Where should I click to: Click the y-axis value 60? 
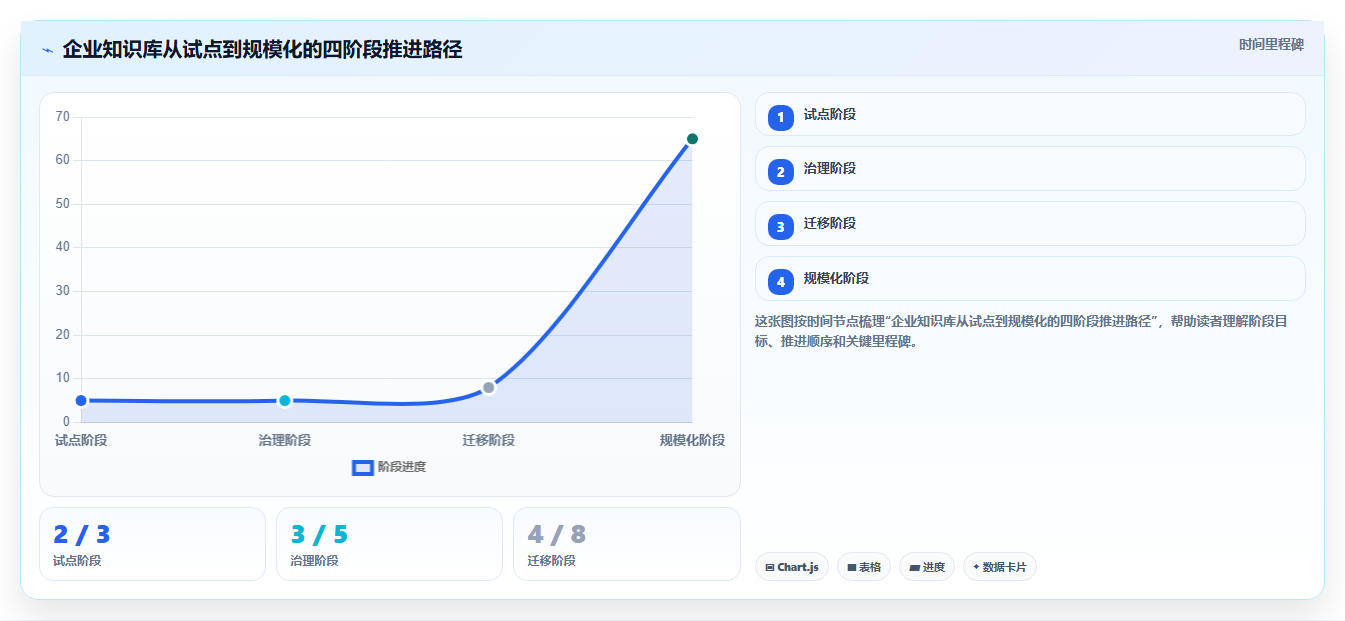[62, 160]
